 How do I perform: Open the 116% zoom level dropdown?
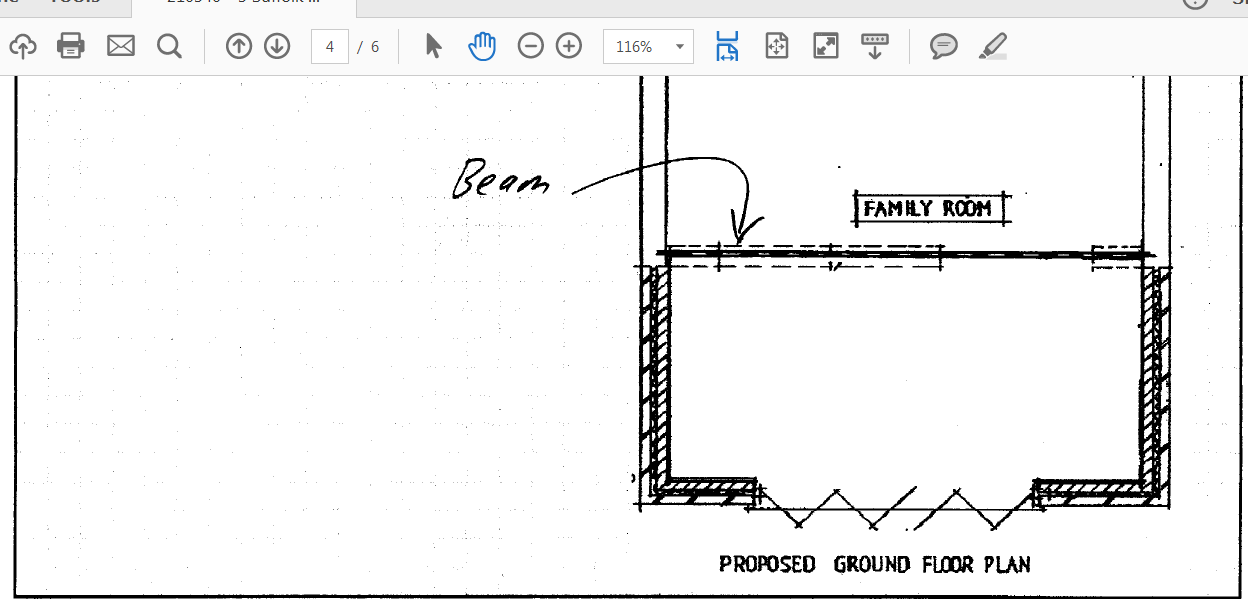[680, 47]
